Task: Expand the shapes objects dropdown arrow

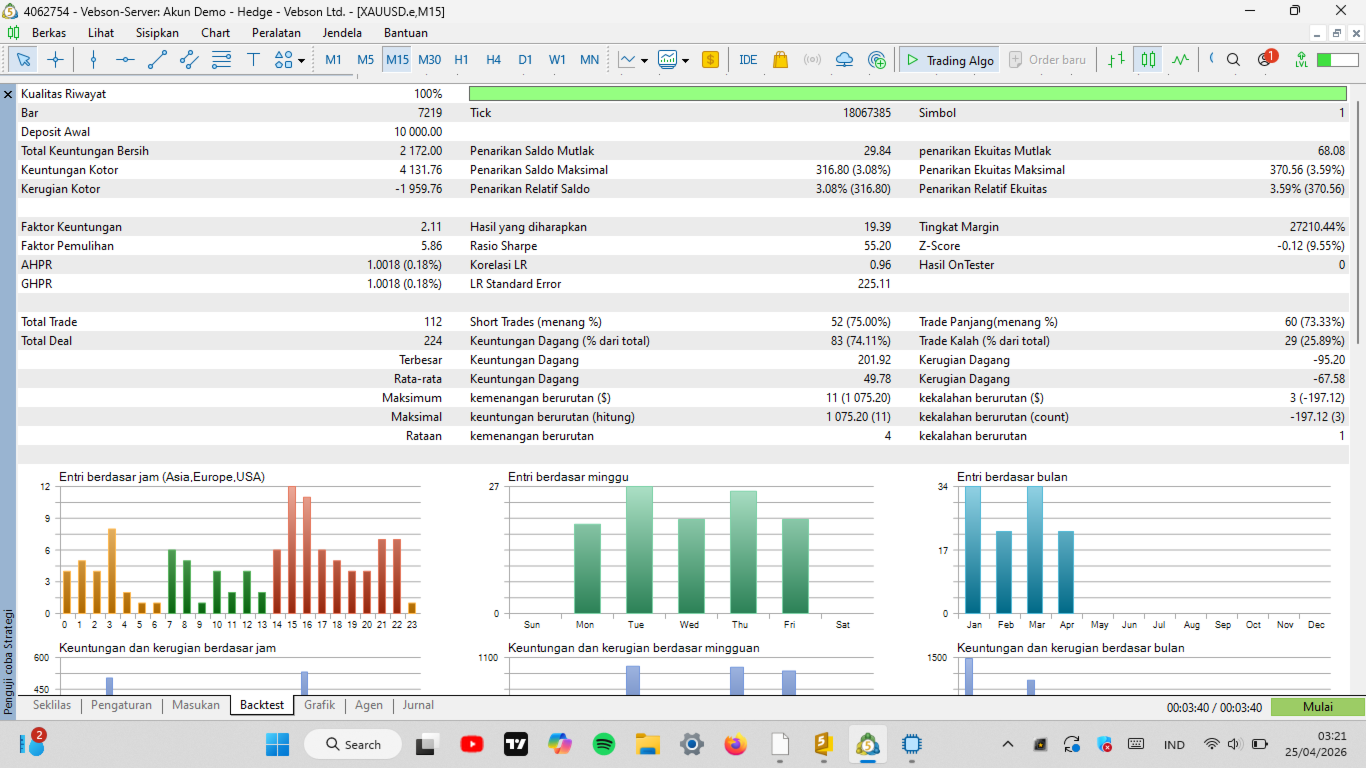Action: click(x=301, y=60)
